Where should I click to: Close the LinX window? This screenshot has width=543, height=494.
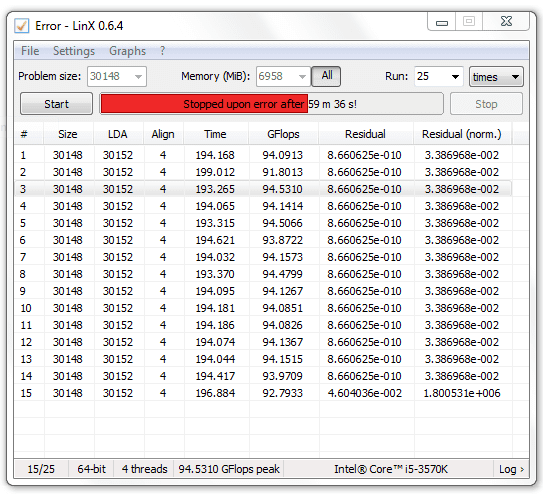pyautogui.click(x=506, y=22)
